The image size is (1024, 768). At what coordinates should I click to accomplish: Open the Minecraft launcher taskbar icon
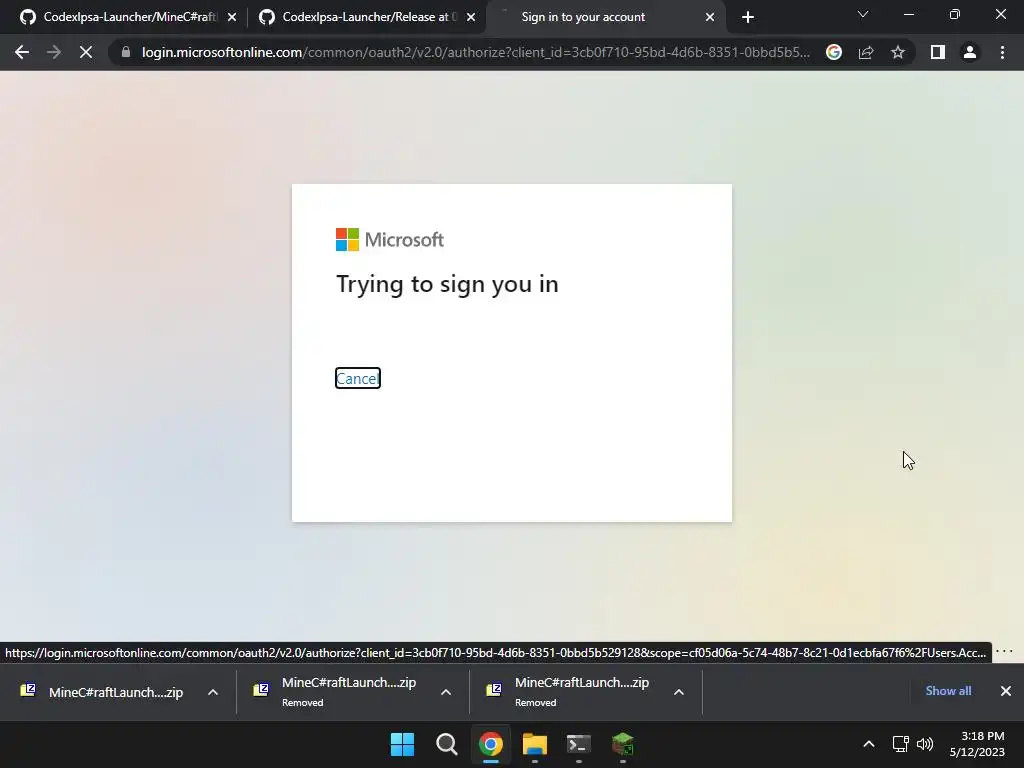[622, 744]
